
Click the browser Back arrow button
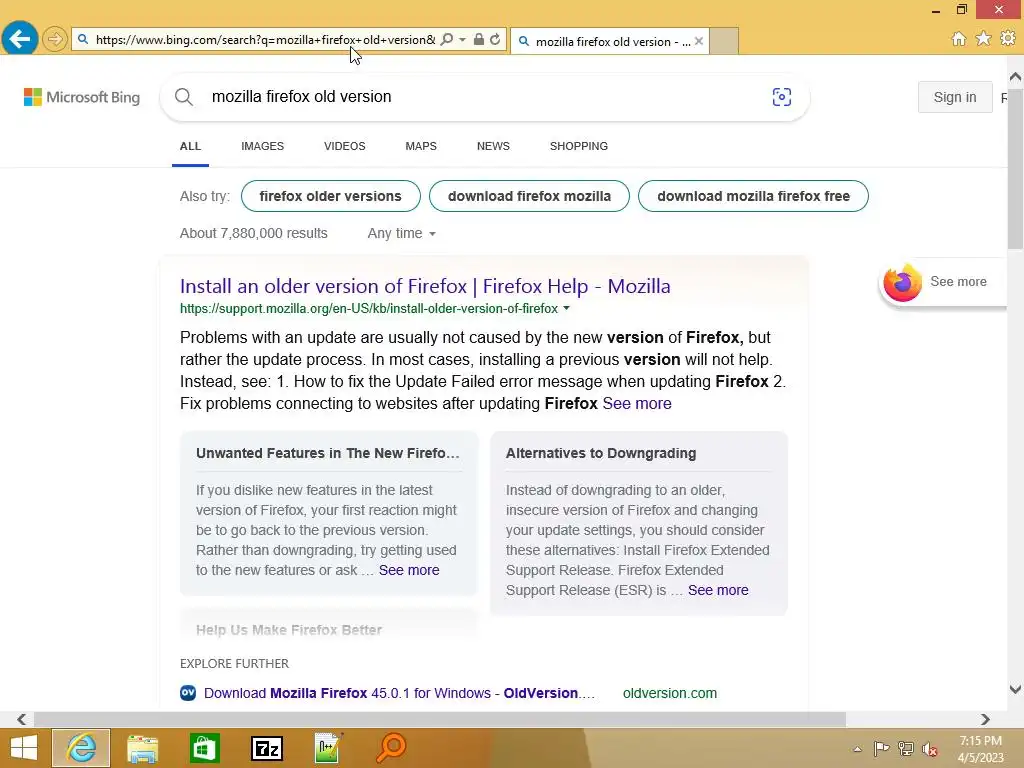[x=20, y=39]
